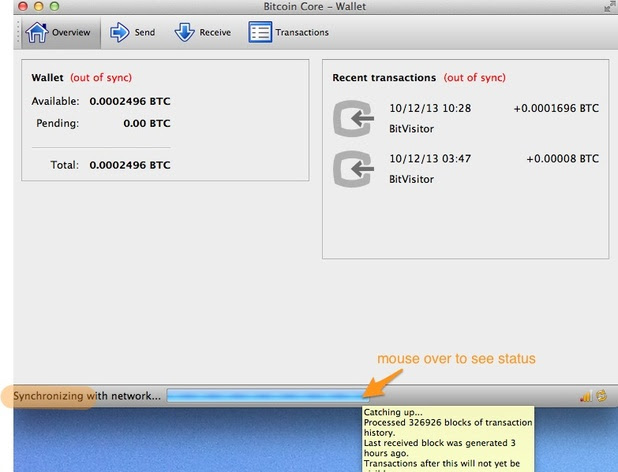Image resolution: width=618 pixels, height=472 pixels.
Task: Click the toolbar drag handle grip
Action: pos(18,32)
